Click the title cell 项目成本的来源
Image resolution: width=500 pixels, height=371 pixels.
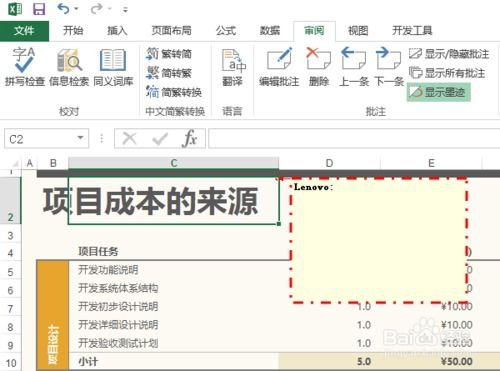click(x=174, y=200)
